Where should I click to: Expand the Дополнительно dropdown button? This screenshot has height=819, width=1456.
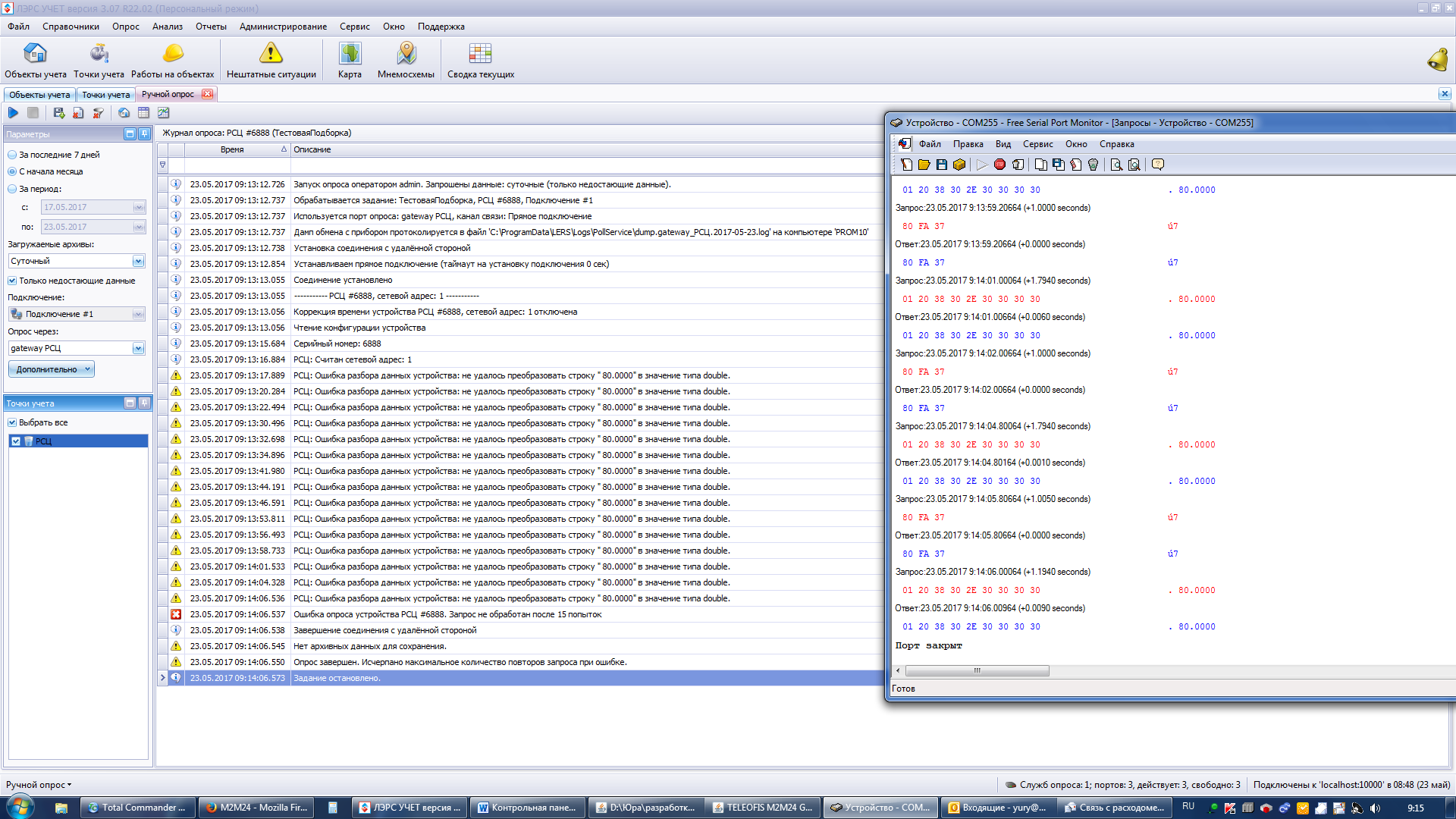(x=52, y=369)
